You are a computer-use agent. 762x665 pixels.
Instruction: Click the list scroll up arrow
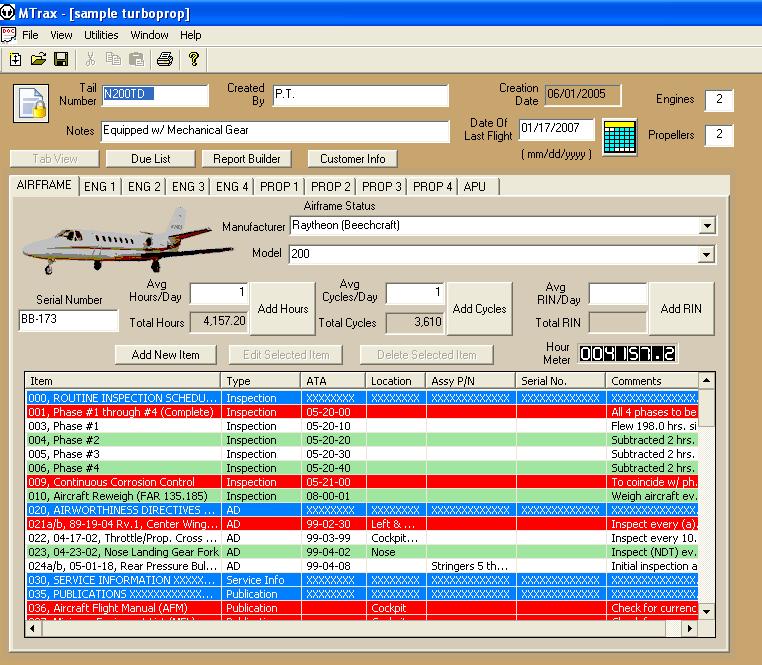click(707, 380)
